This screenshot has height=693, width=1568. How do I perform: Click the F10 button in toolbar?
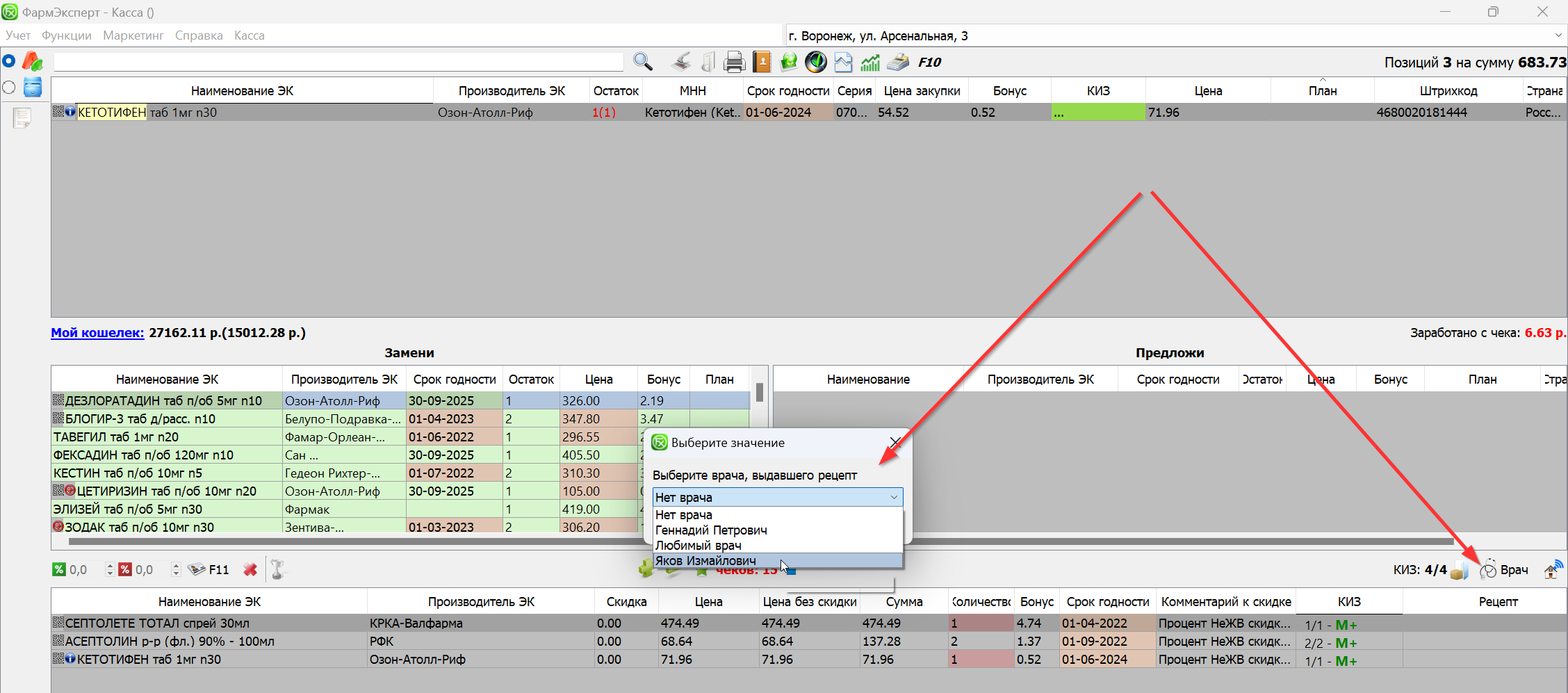(x=929, y=63)
